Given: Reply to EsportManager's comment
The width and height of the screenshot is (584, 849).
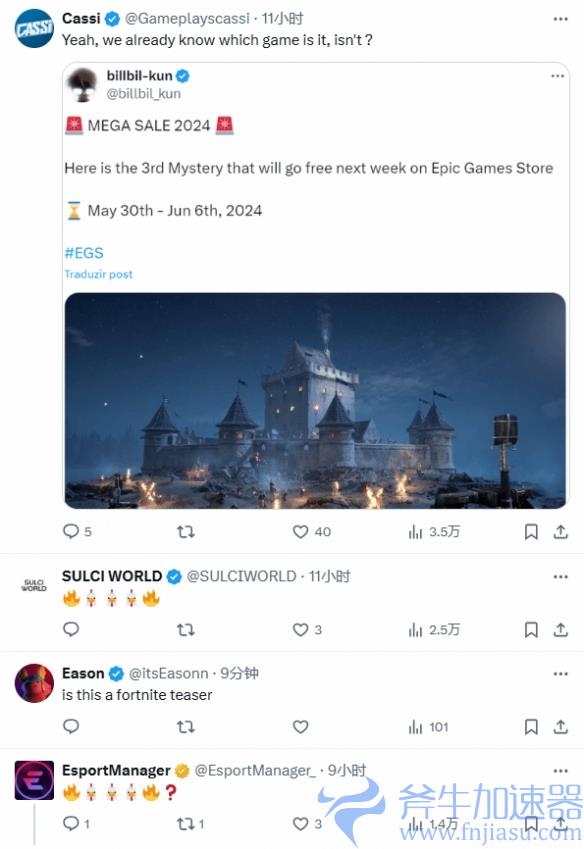Looking at the screenshot, I should click(71, 825).
